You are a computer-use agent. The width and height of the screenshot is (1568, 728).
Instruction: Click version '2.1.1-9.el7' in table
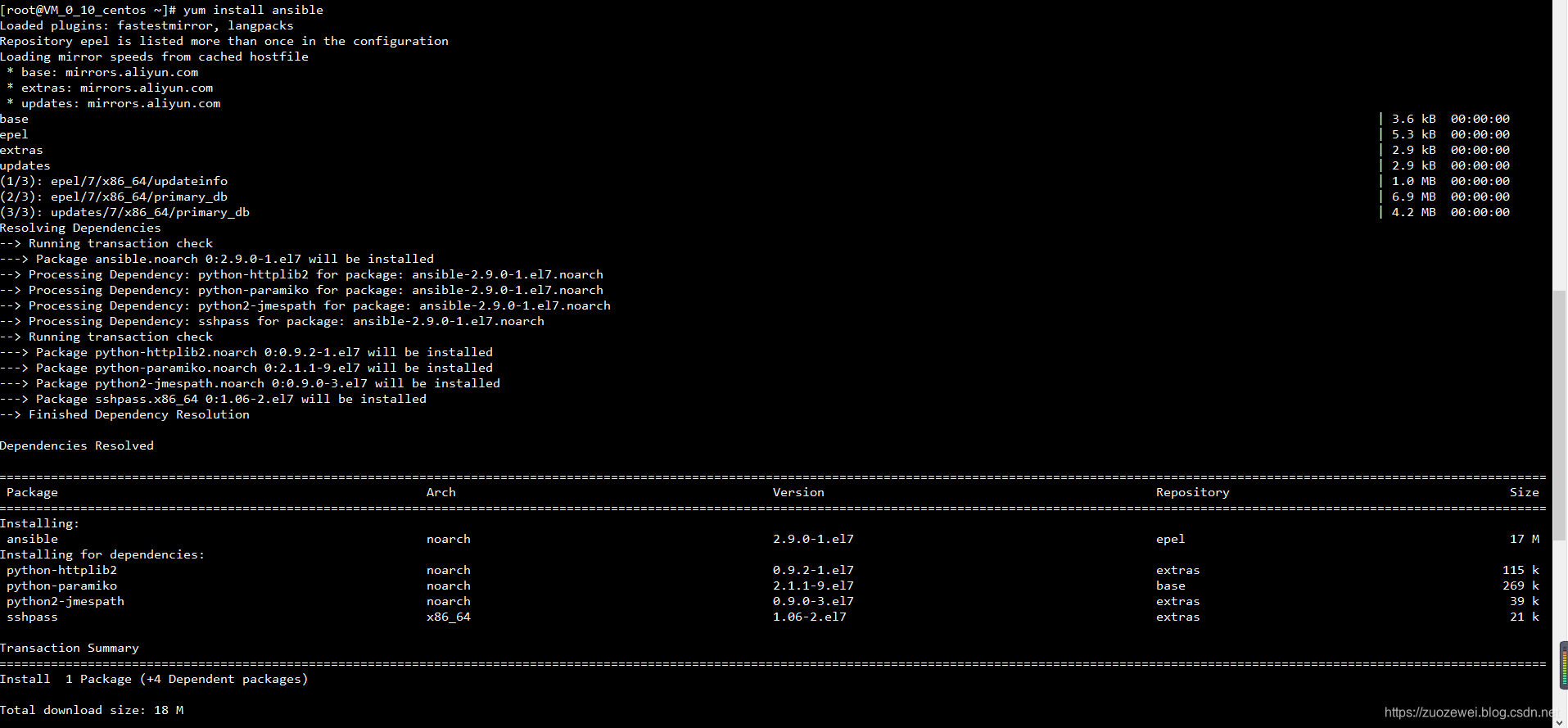pos(813,586)
